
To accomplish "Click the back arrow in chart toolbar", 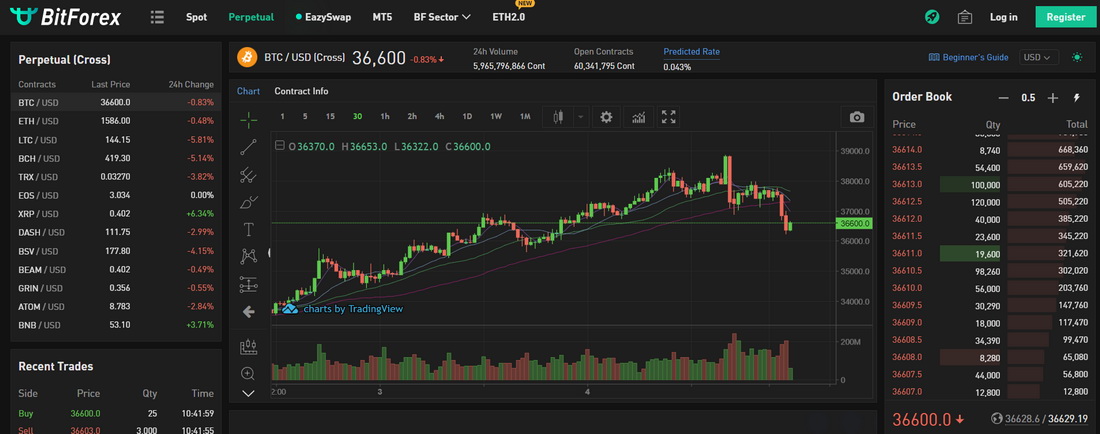I will coord(248,311).
